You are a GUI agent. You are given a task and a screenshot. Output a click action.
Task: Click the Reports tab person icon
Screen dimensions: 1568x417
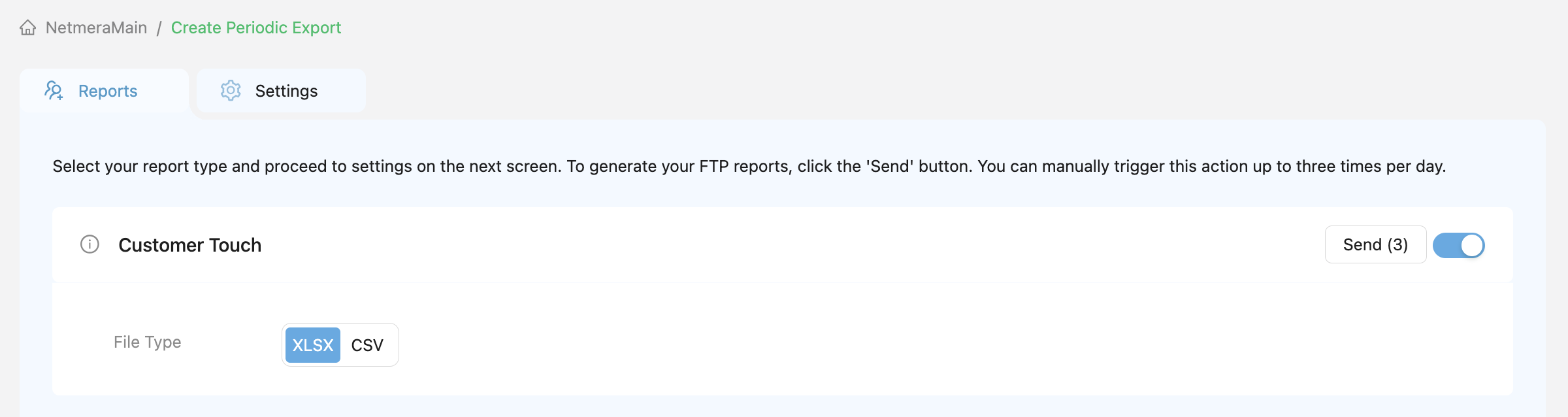click(x=54, y=90)
